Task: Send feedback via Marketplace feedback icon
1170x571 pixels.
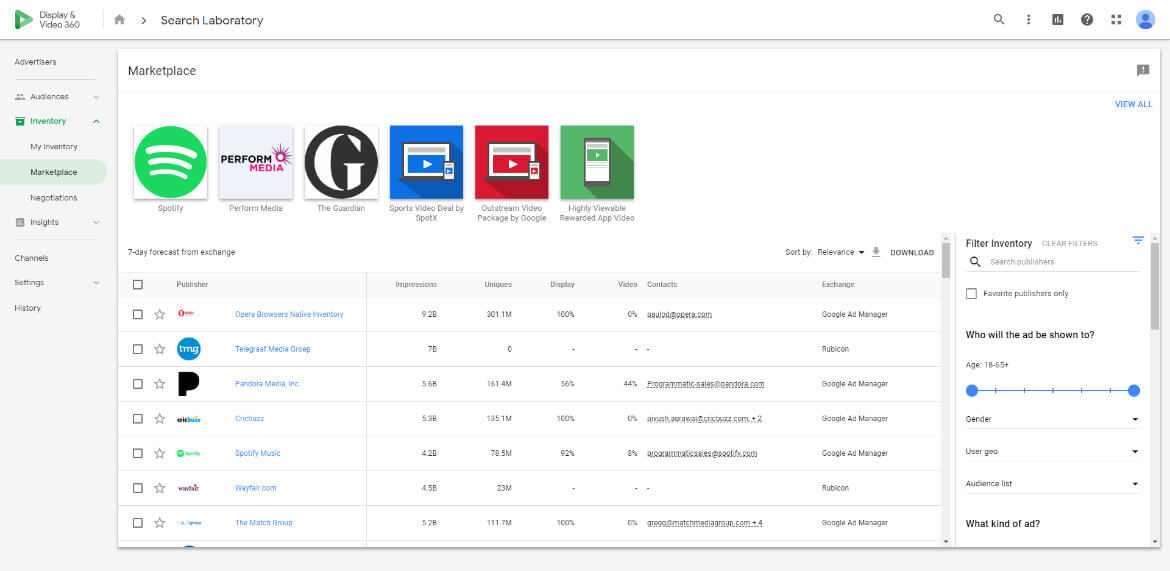Action: 1142,70
